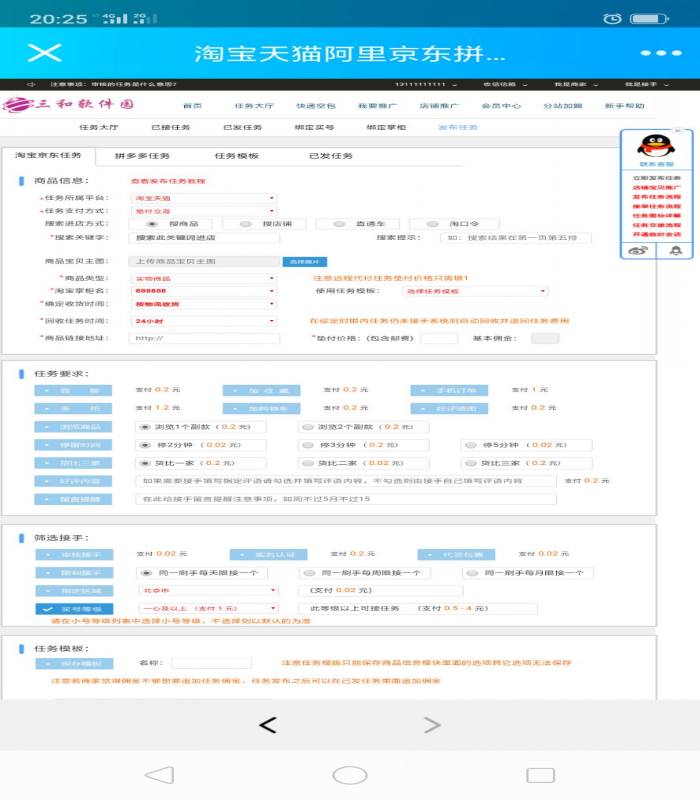
Task: Select the 搜店铺 search method radio
Action: click(x=231, y=224)
